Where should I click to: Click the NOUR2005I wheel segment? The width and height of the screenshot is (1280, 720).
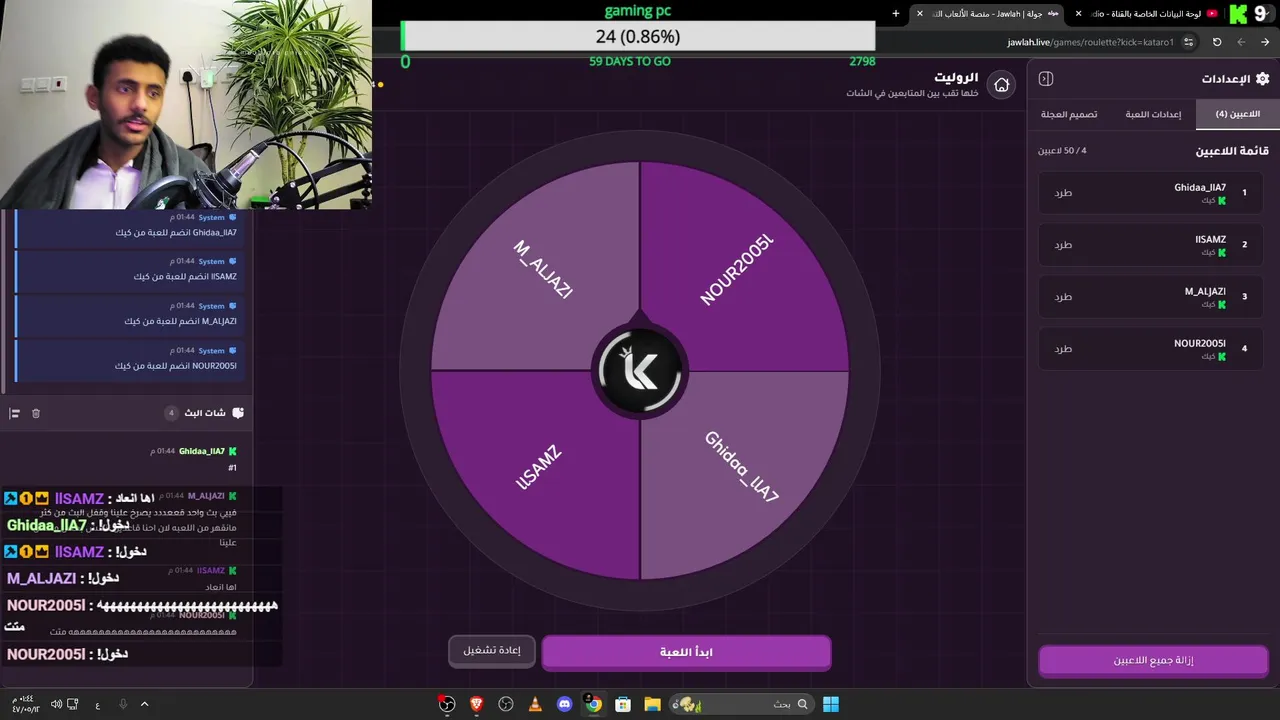pyautogui.click(x=737, y=271)
